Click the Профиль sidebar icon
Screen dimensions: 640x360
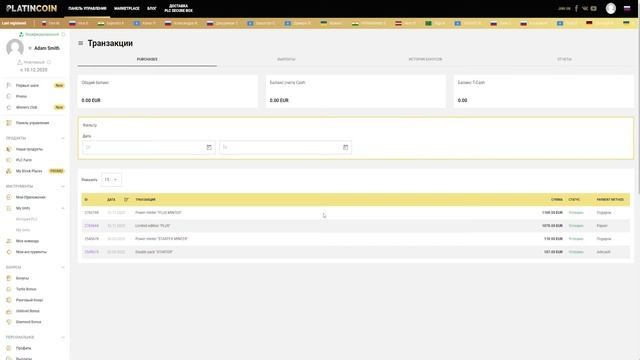[9, 348]
